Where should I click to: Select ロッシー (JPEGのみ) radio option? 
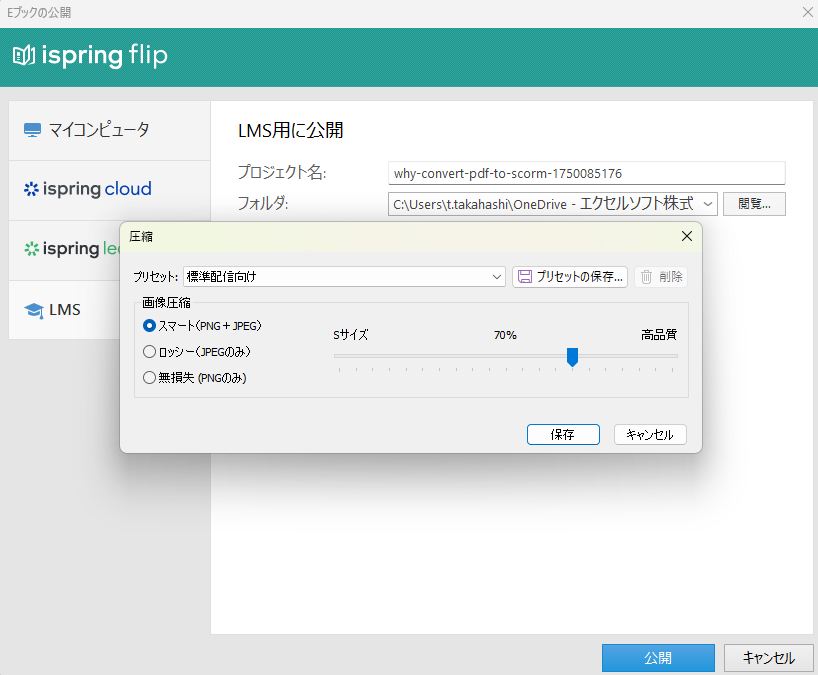click(149, 352)
